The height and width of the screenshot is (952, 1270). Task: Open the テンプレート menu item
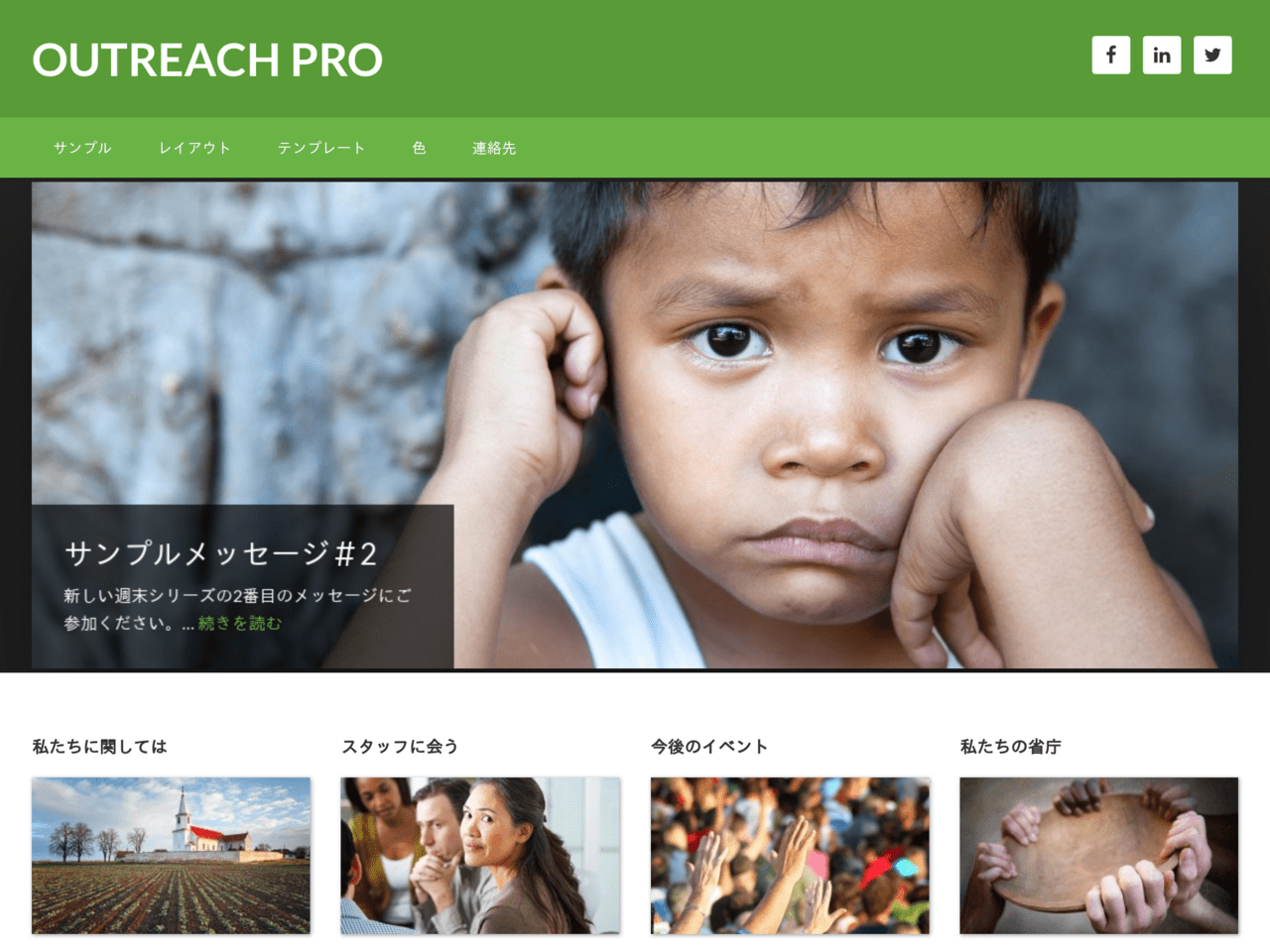tap(321, 148)
